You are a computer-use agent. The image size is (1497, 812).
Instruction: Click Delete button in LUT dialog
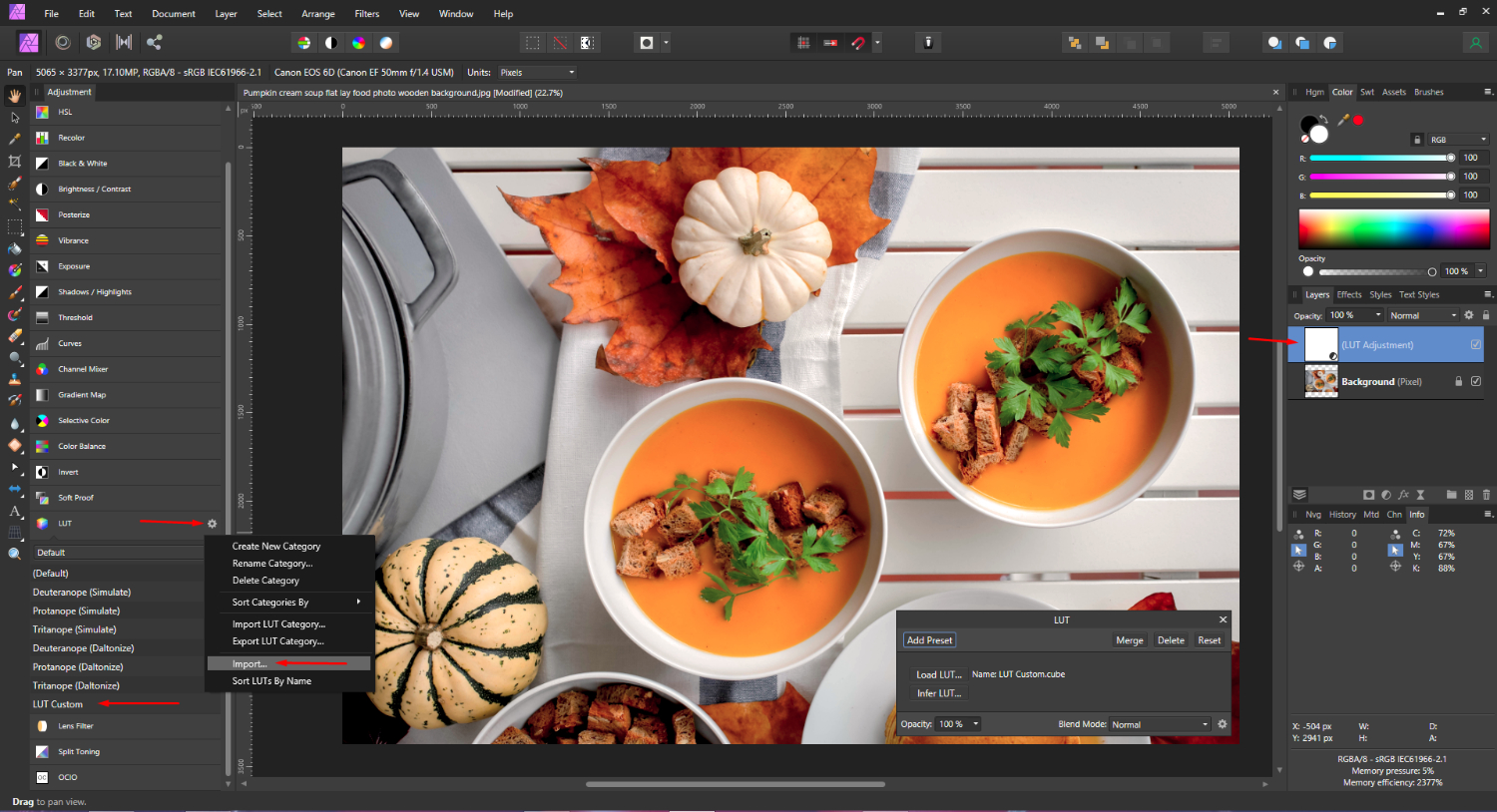click(1171, 640)
